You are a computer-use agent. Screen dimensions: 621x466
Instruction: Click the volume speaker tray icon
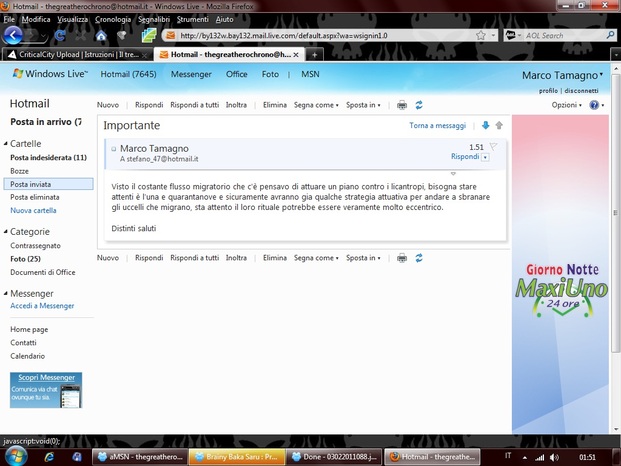[x=554, y=457]
